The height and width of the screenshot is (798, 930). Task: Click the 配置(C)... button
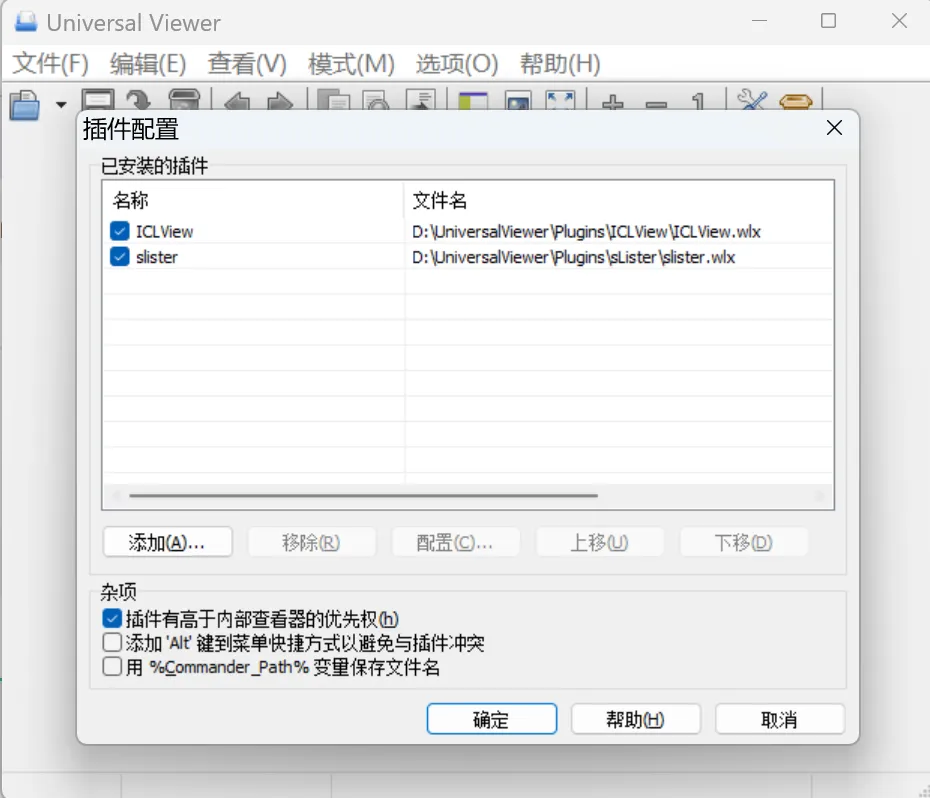point(456,542)
